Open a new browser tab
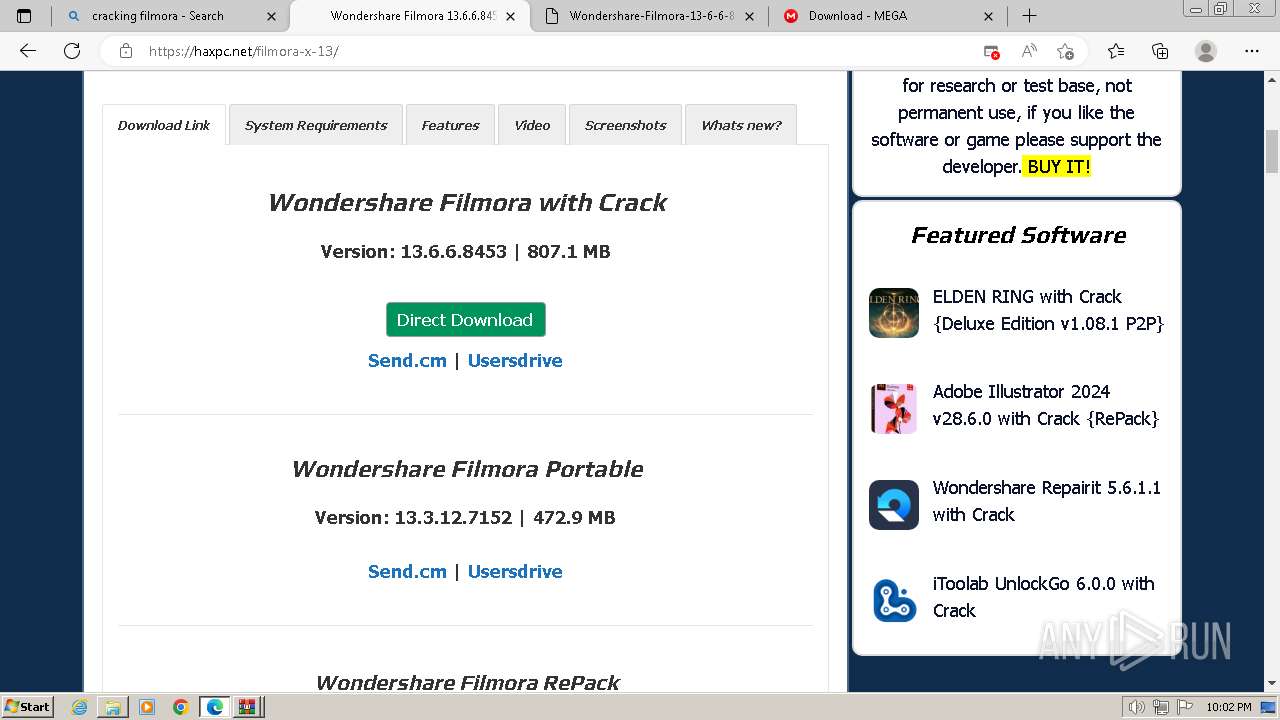Viewport: 1280px width, 720px height. pyautogui.click(x=1029, y=16)
